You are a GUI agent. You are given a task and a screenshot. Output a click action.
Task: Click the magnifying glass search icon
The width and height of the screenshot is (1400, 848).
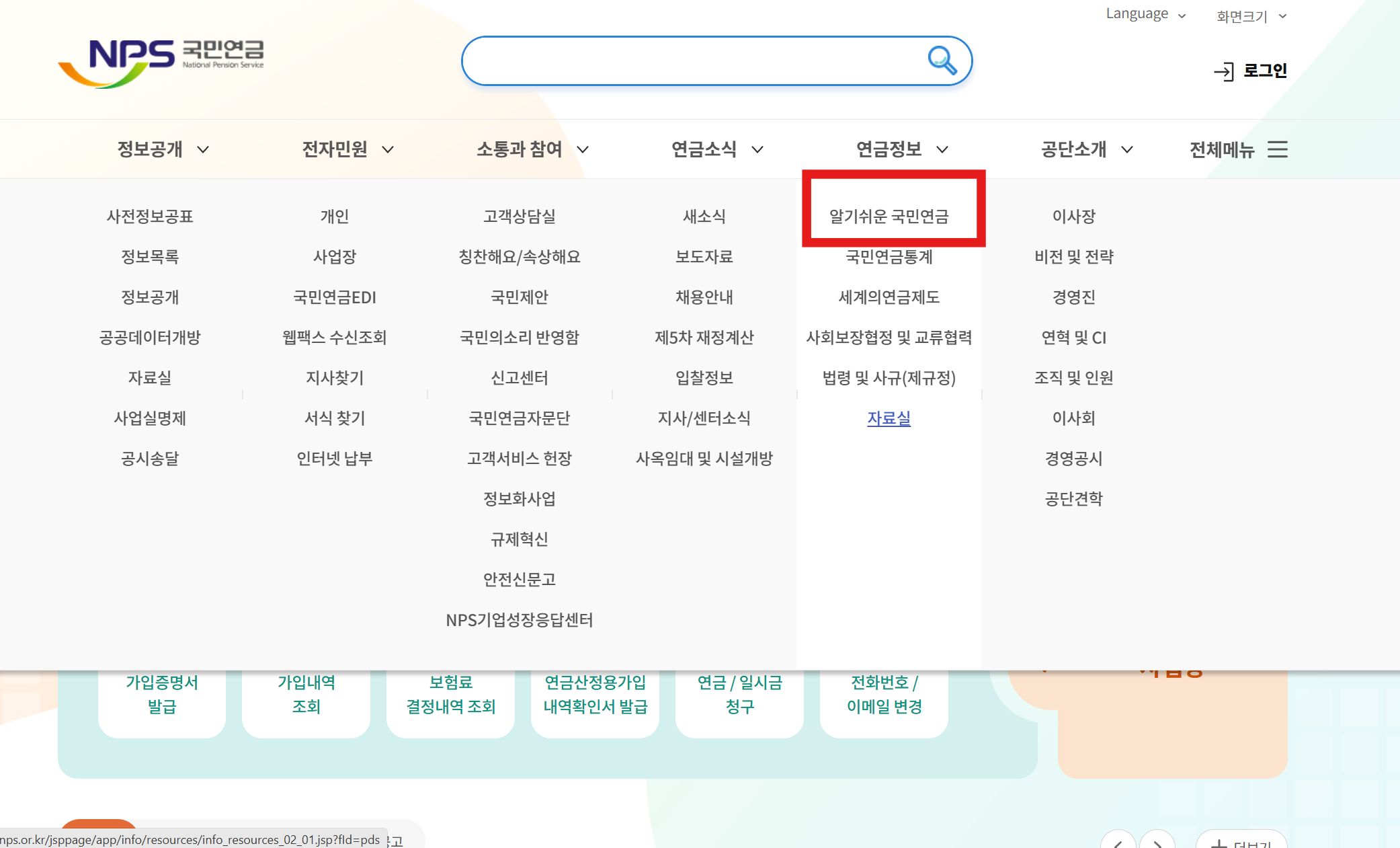[x=942, y=61]
